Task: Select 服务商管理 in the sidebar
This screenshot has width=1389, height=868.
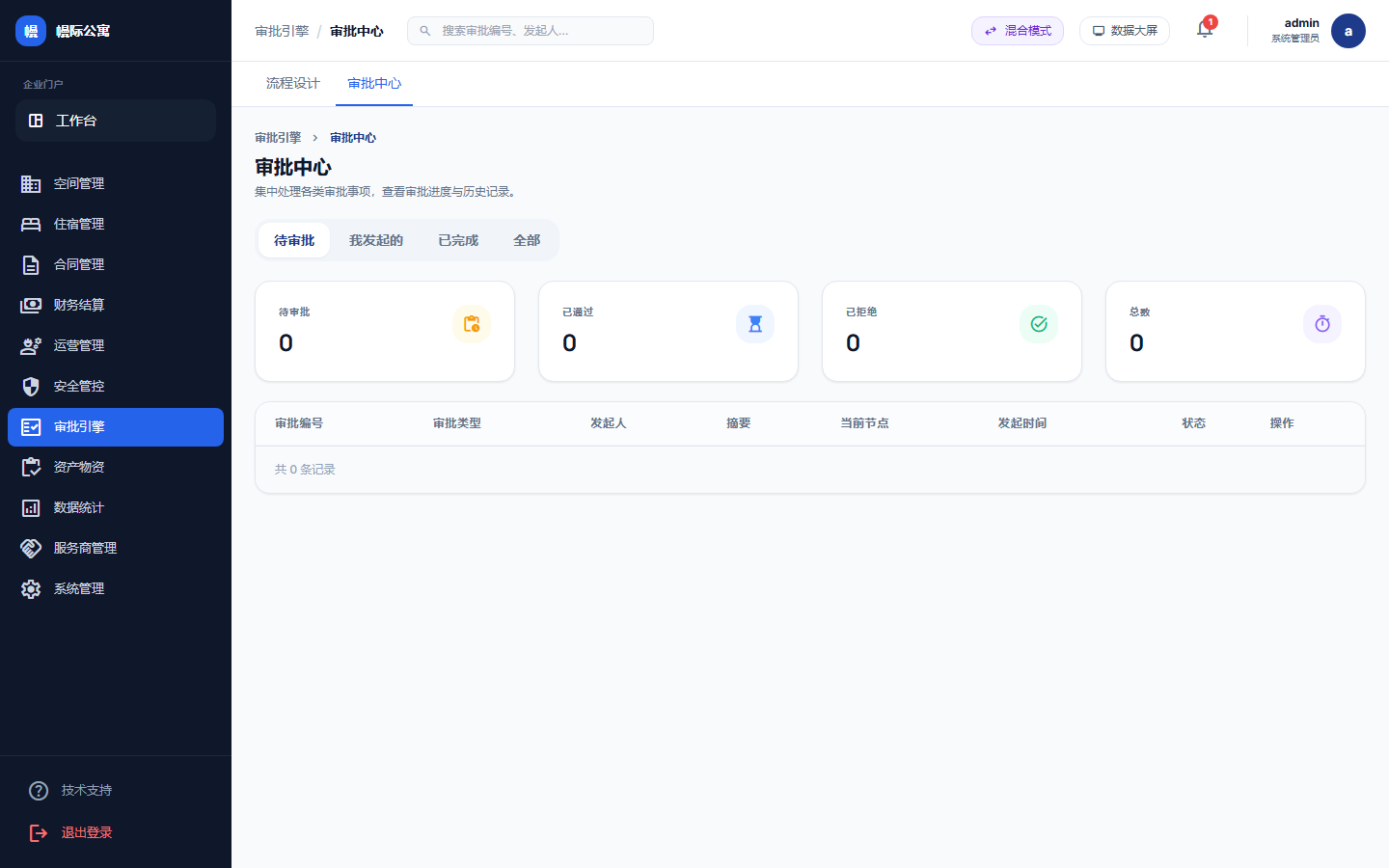Action: click(x=85, y=548)
